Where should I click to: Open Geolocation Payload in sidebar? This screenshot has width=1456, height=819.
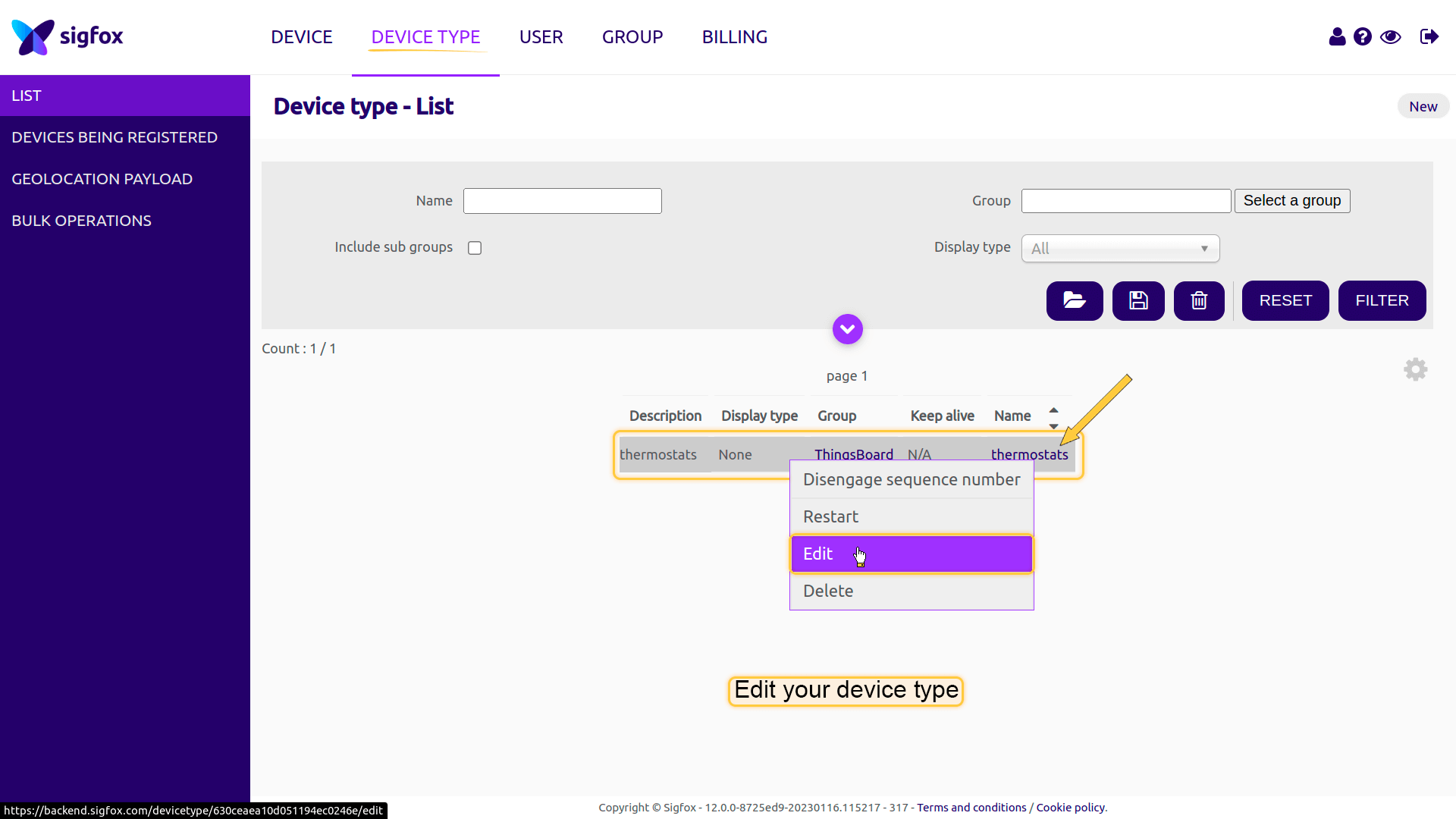102,179
